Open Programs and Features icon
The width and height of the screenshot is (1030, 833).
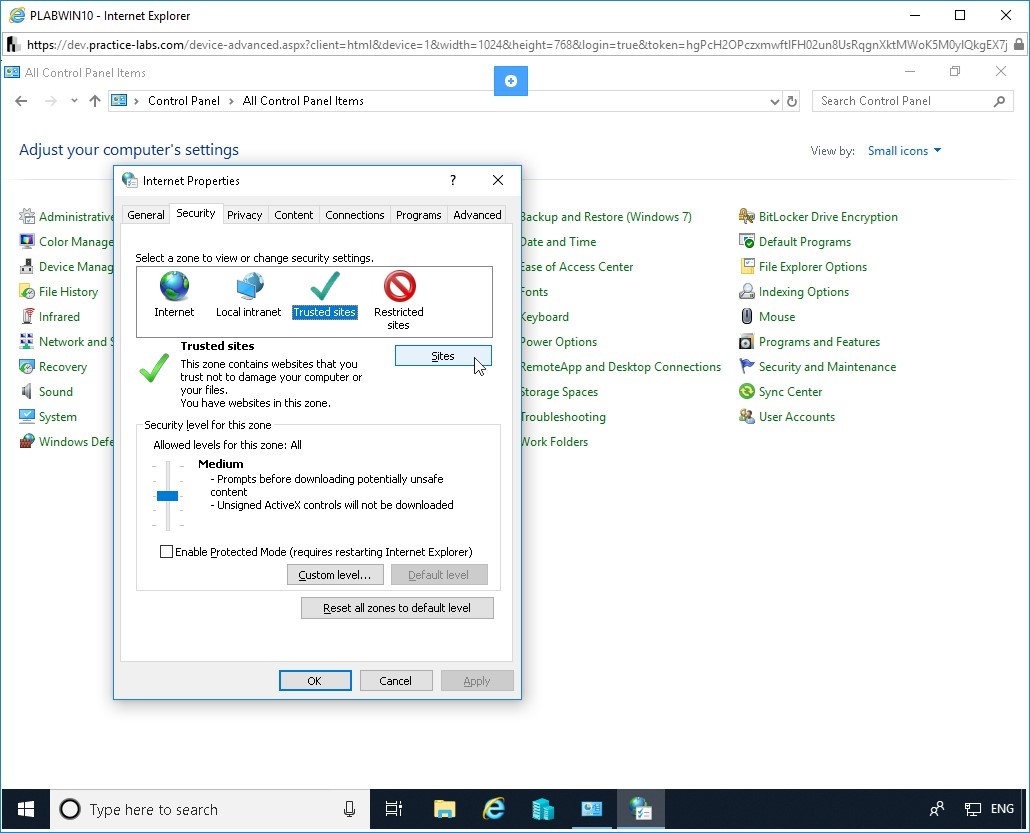click(x=746, y=341)
